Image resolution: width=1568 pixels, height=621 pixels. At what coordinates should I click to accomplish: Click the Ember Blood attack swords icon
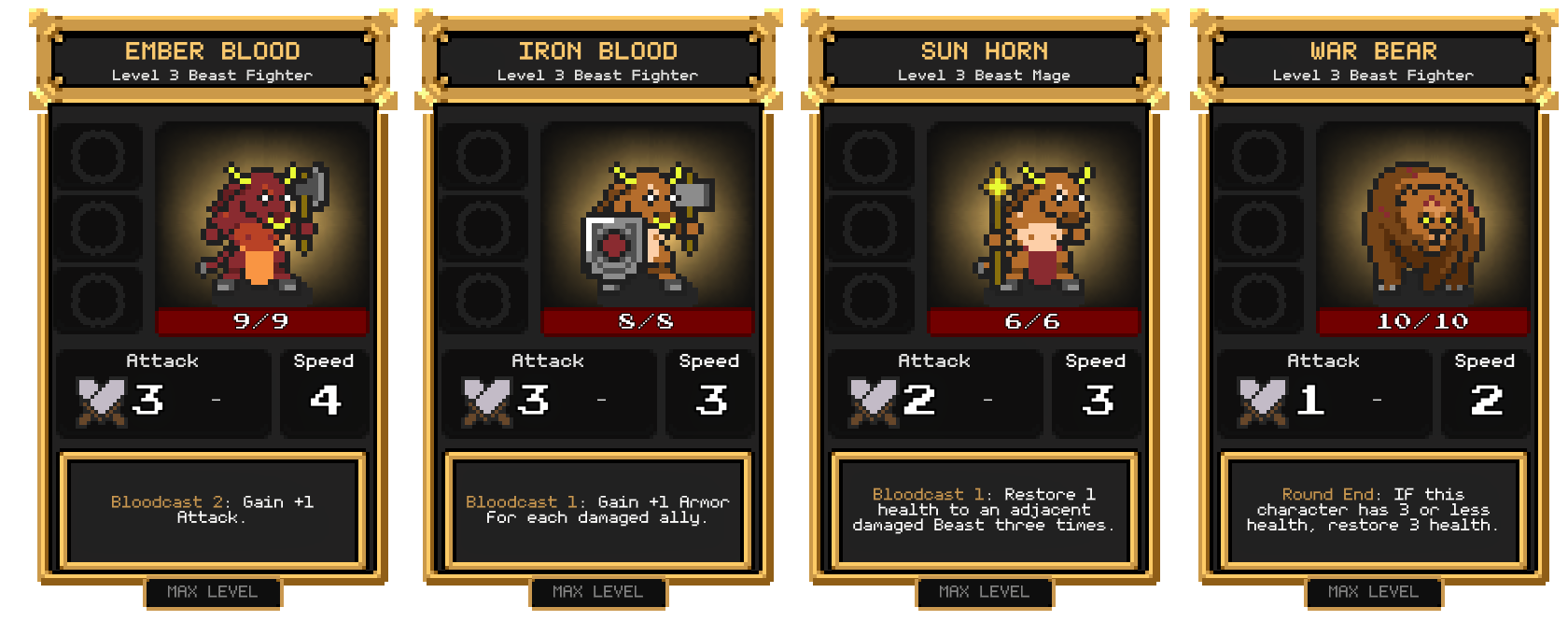coord(102,402)
